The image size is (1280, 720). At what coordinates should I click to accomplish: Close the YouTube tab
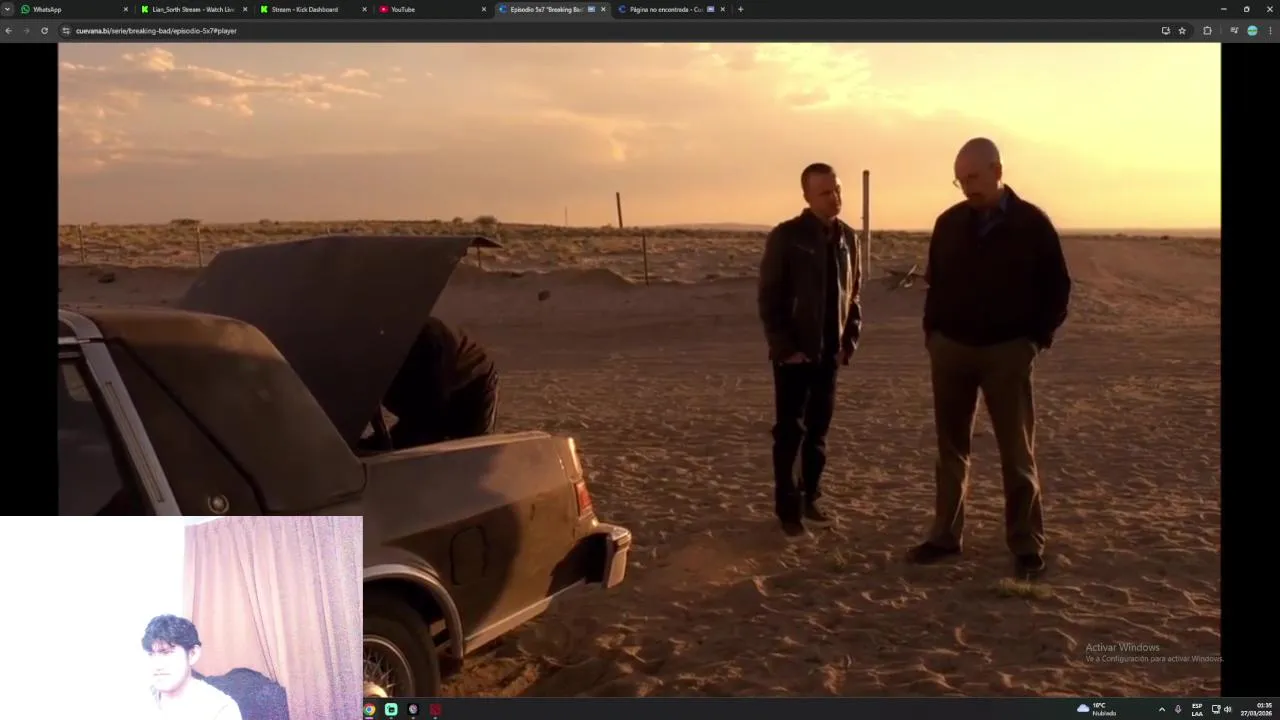coord(484,9)
